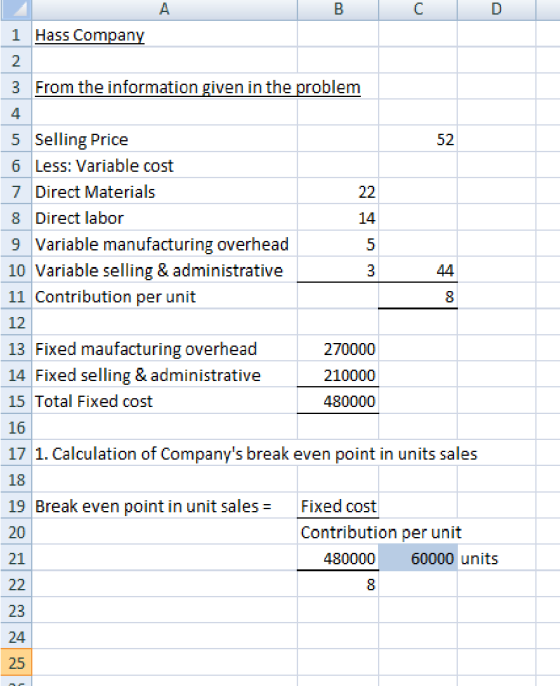
Task: Select row 15 header
Action: (x=16, y=401)
